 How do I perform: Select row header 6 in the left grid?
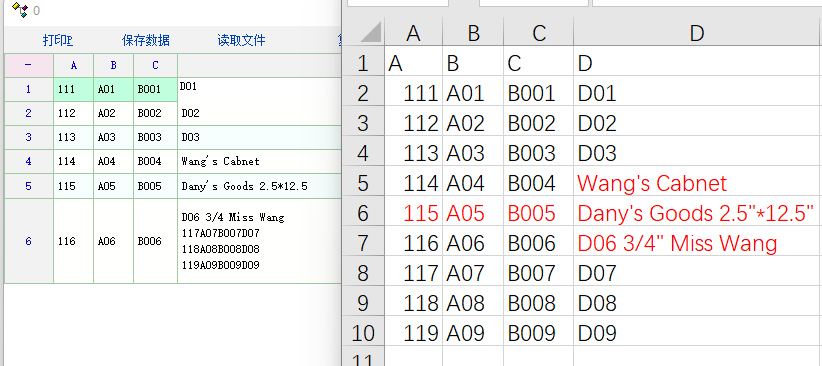click(x=29, y=241)
